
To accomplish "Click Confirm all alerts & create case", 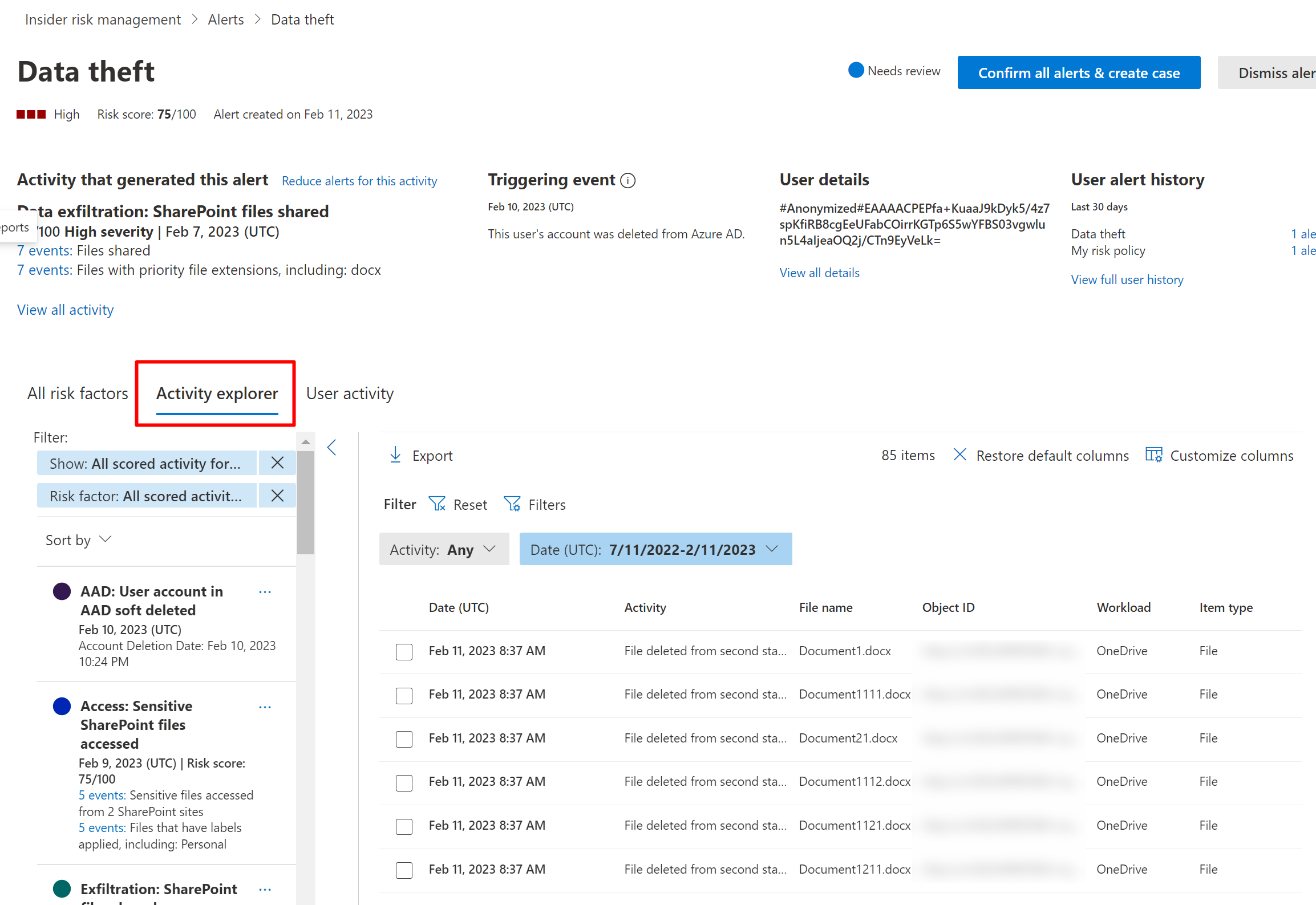I will click(x=1078, y=72).
